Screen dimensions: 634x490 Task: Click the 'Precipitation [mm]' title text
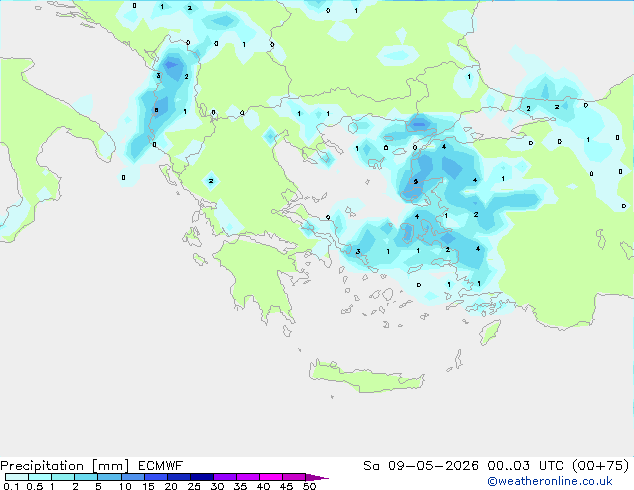click(64, 466)
